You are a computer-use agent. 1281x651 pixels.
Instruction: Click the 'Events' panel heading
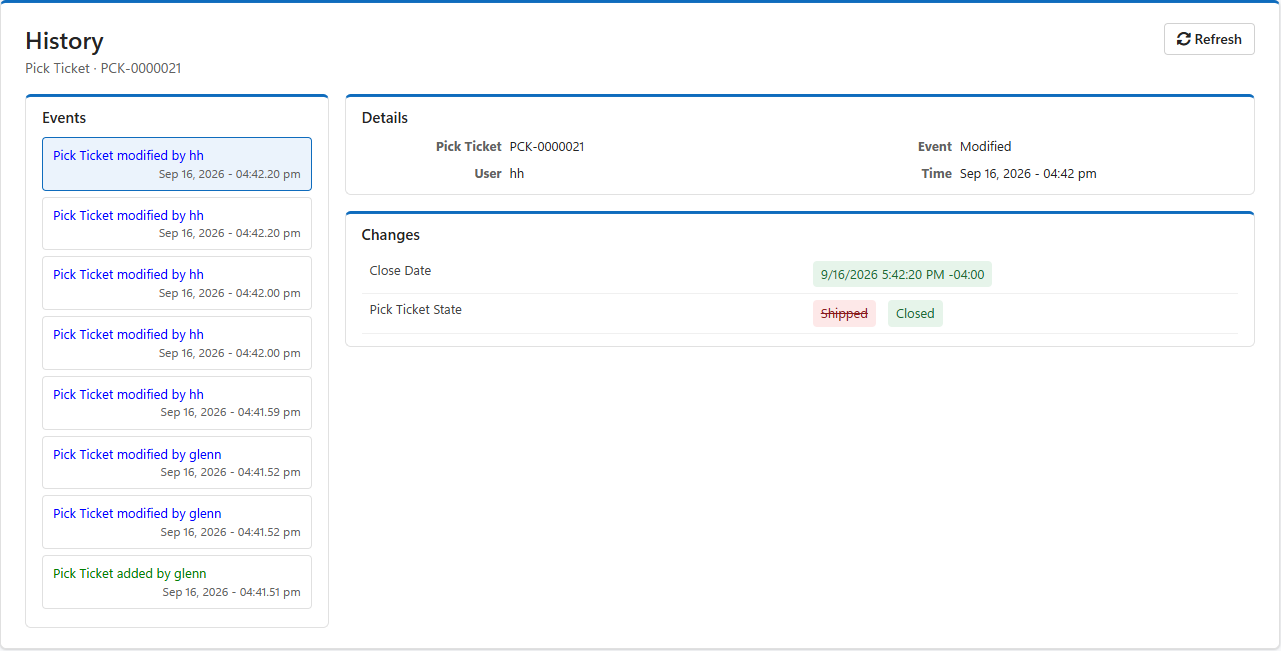click(x=64, y=118)
